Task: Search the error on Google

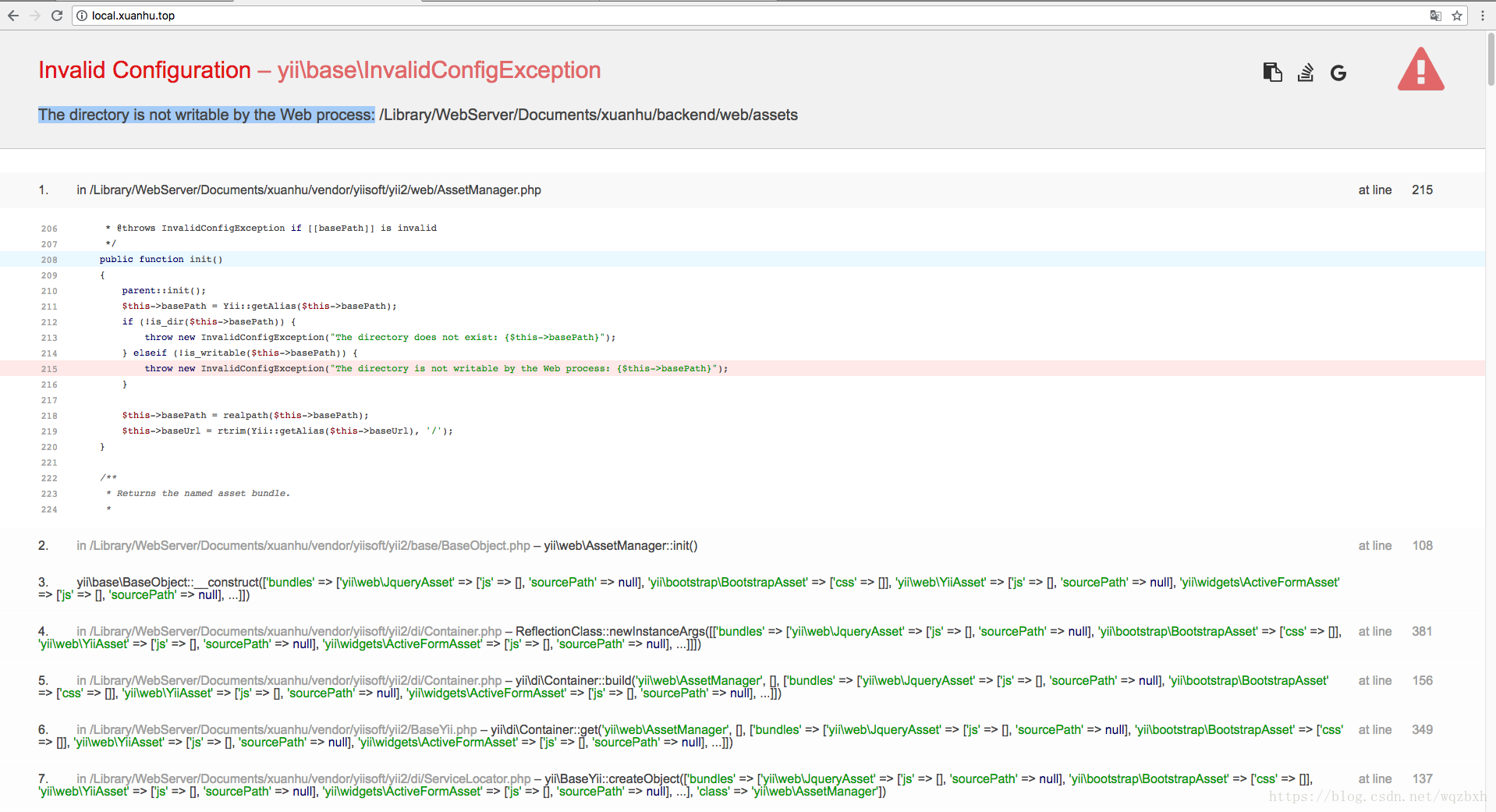Action: pos(1338,73)
